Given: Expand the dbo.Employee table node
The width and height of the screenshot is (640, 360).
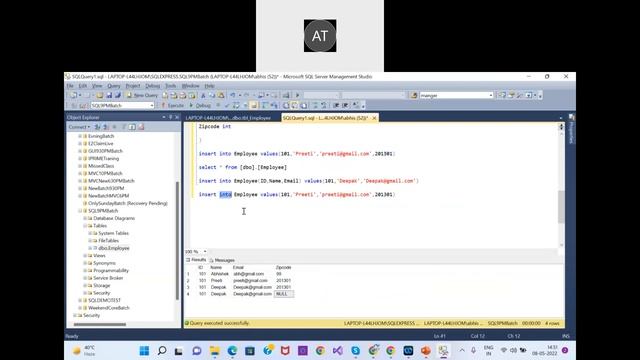Looking at the screenshot, I should click(x=90, y=248).
